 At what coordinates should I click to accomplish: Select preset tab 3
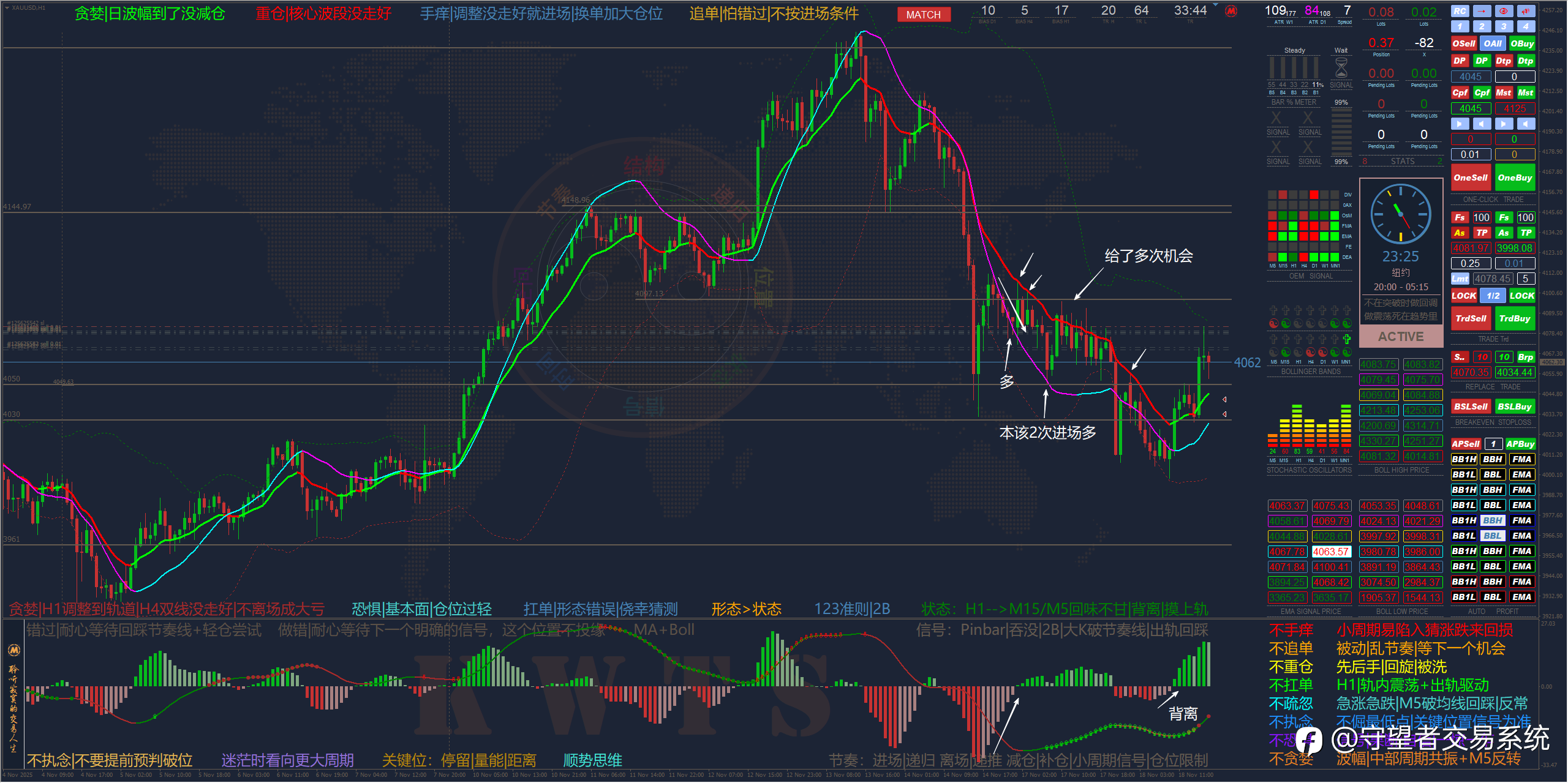pos(1504,26)
